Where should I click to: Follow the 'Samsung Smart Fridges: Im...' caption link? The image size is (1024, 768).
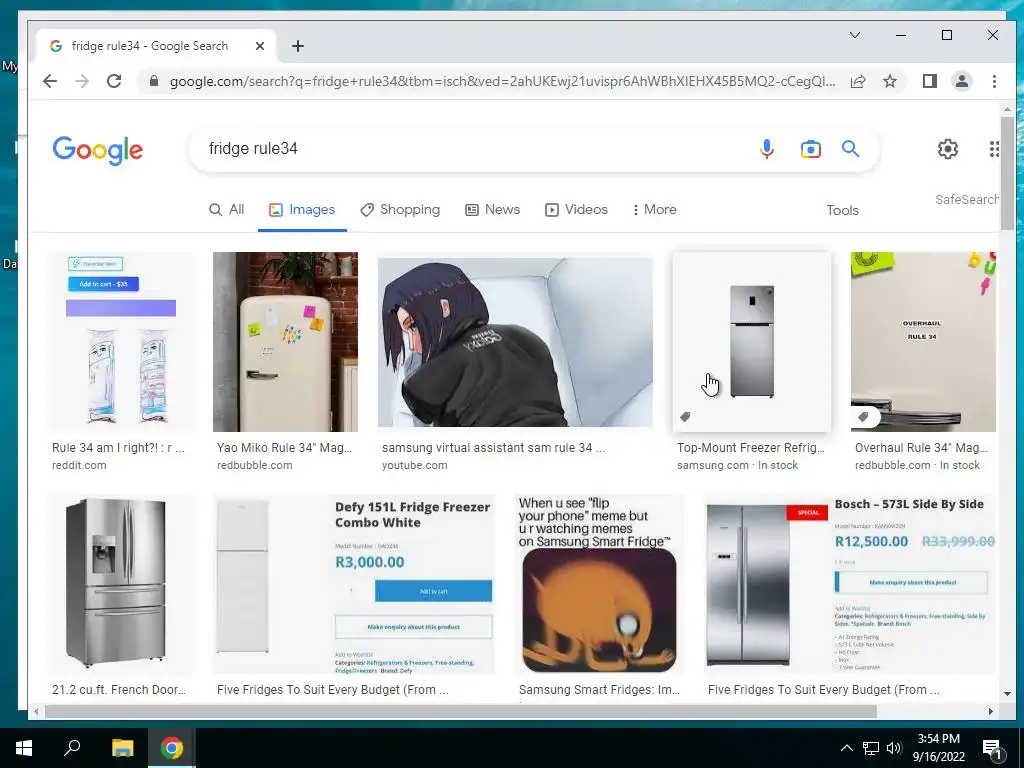tap(599, 690)
